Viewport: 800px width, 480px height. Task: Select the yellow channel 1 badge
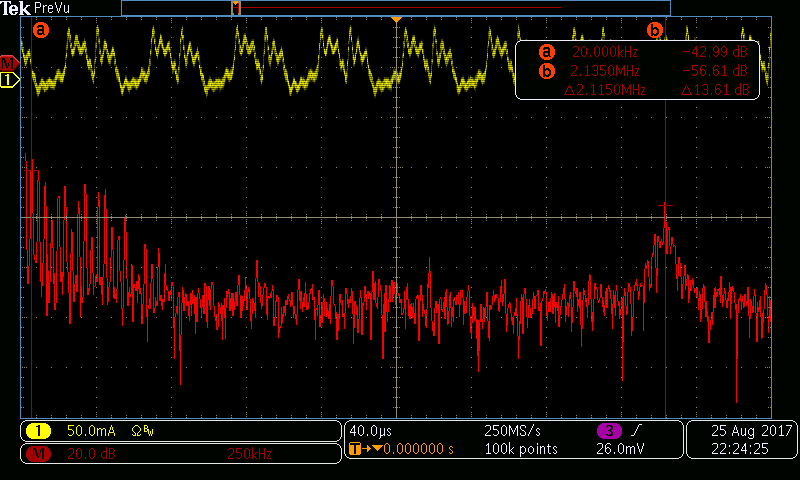38,431
